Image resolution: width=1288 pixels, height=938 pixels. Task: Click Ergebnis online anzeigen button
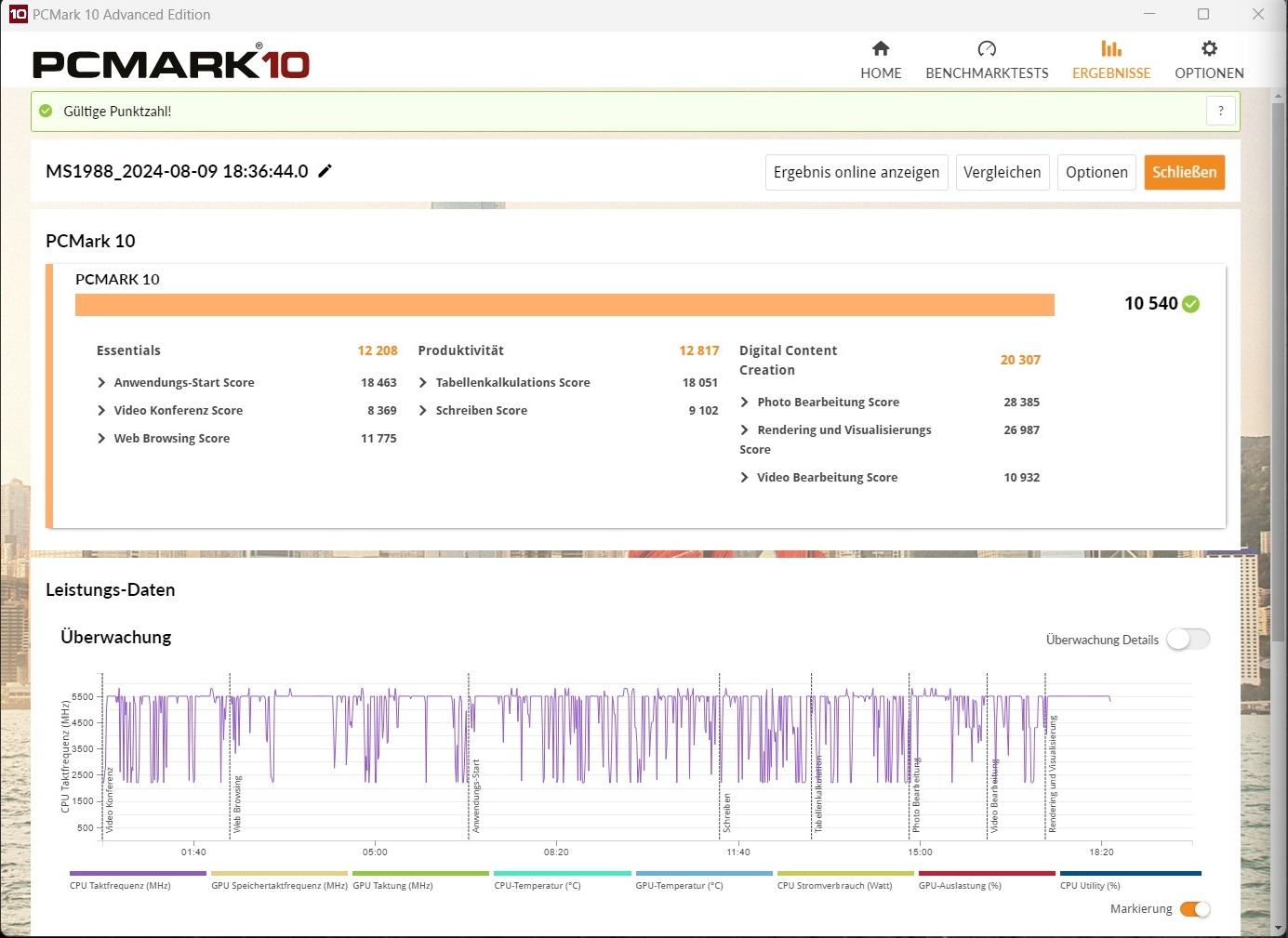856,172
